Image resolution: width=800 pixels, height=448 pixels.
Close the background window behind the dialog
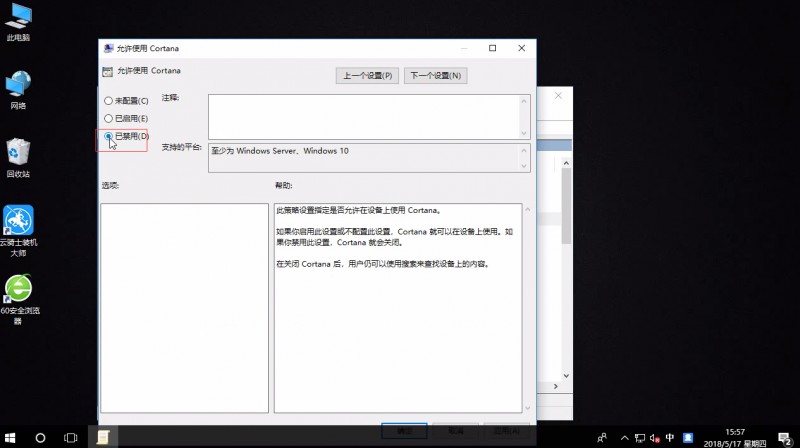558,95
